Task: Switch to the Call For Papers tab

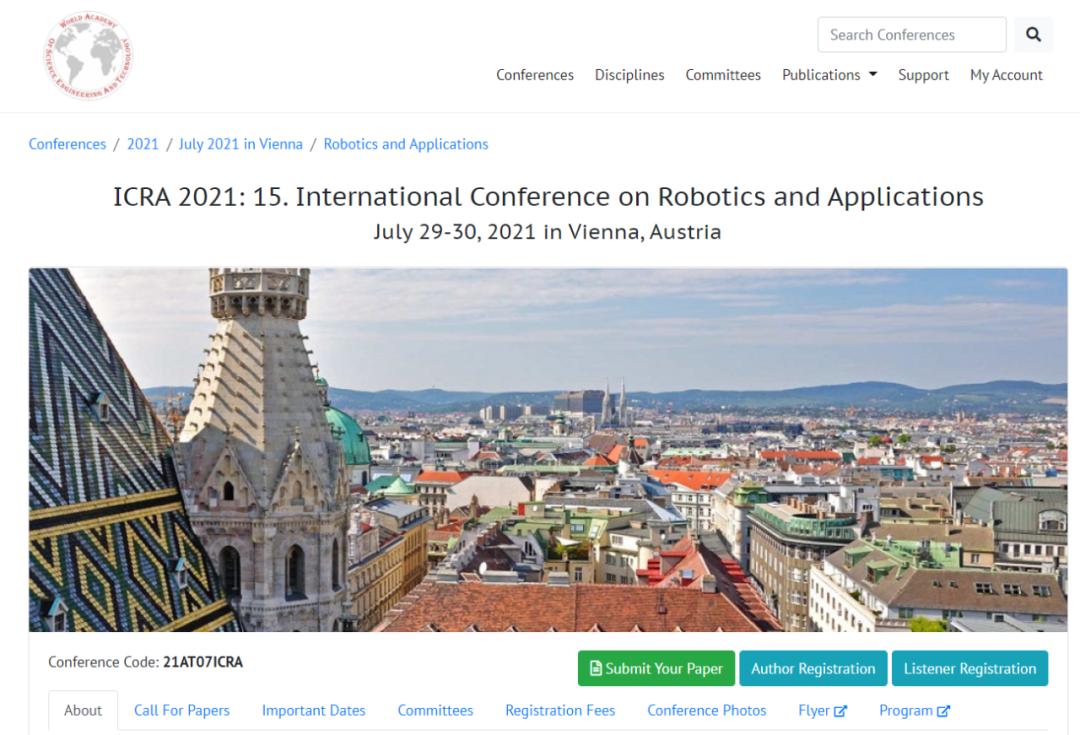Action: (182, 710)
